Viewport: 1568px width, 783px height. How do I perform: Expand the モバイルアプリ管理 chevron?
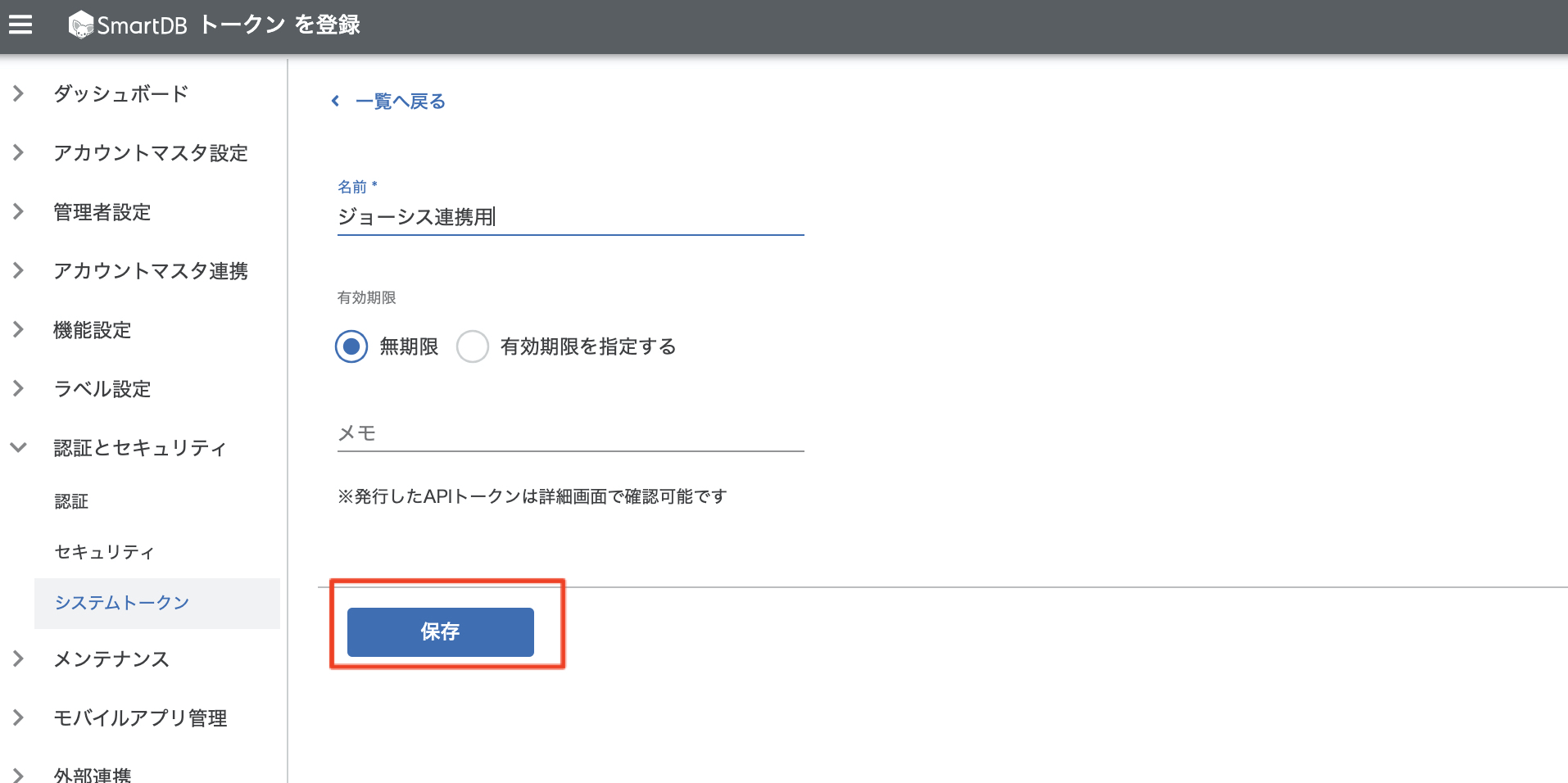tap(18, 717)
